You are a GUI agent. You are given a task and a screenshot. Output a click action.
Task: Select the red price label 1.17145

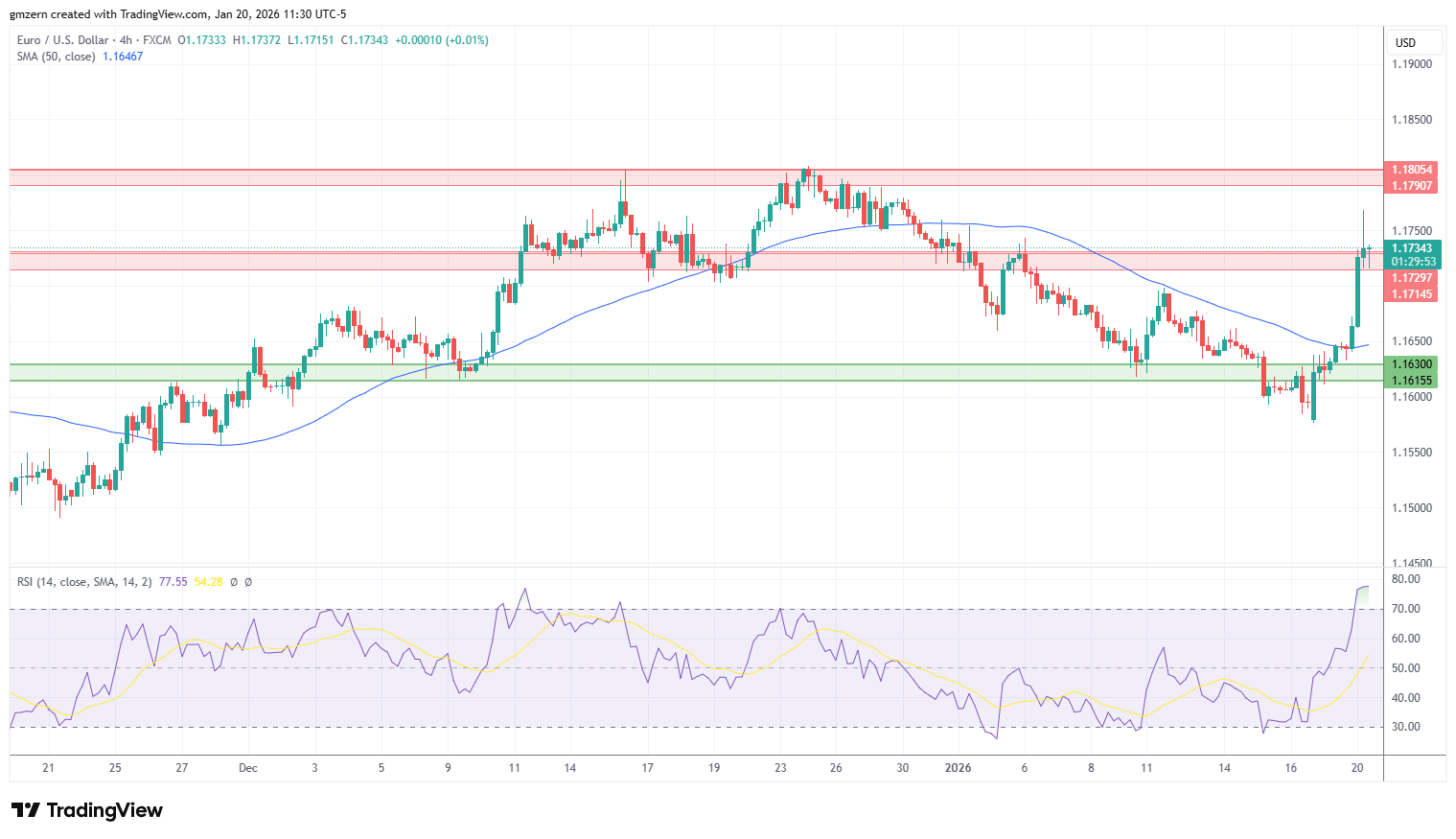point(1412,294)
